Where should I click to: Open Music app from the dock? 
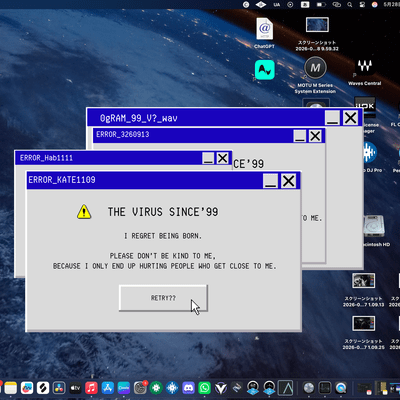[x=91, y=388]
